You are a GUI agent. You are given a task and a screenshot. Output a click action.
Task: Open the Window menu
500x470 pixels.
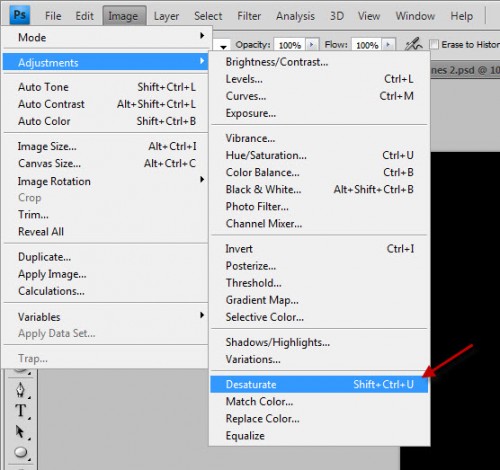click(x=415, y=16)
